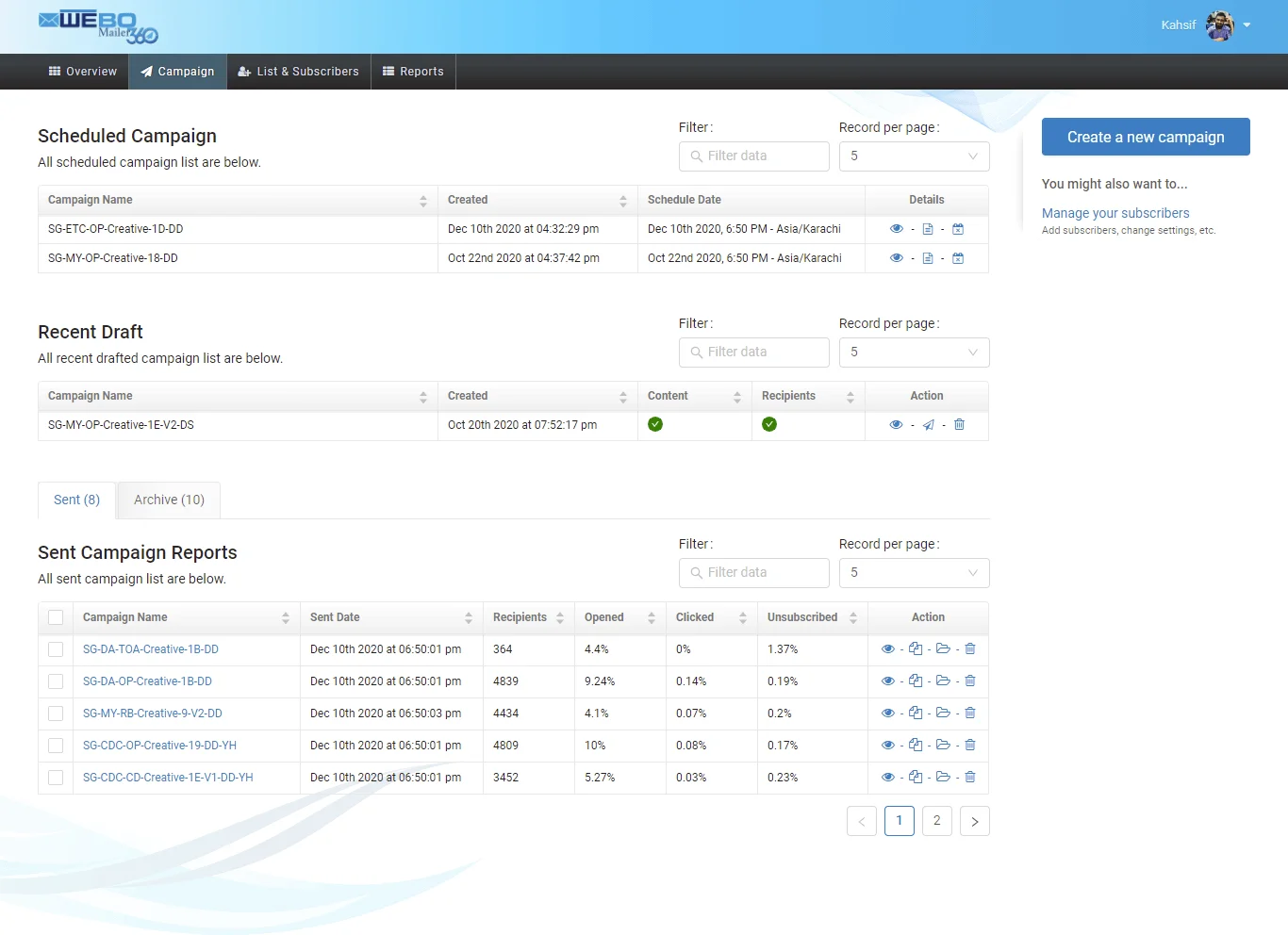This screenshot has height=935, width=1288.
Task: Focus the Recent Draft filter data field
Action: pyautogui.click(x=754, y=353)
